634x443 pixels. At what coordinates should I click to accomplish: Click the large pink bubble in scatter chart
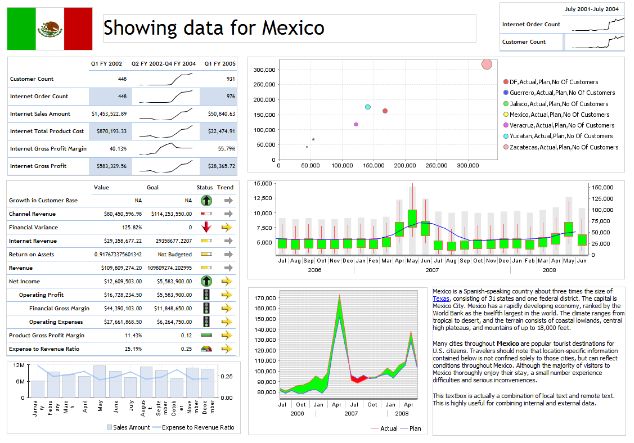coord(486,64)
